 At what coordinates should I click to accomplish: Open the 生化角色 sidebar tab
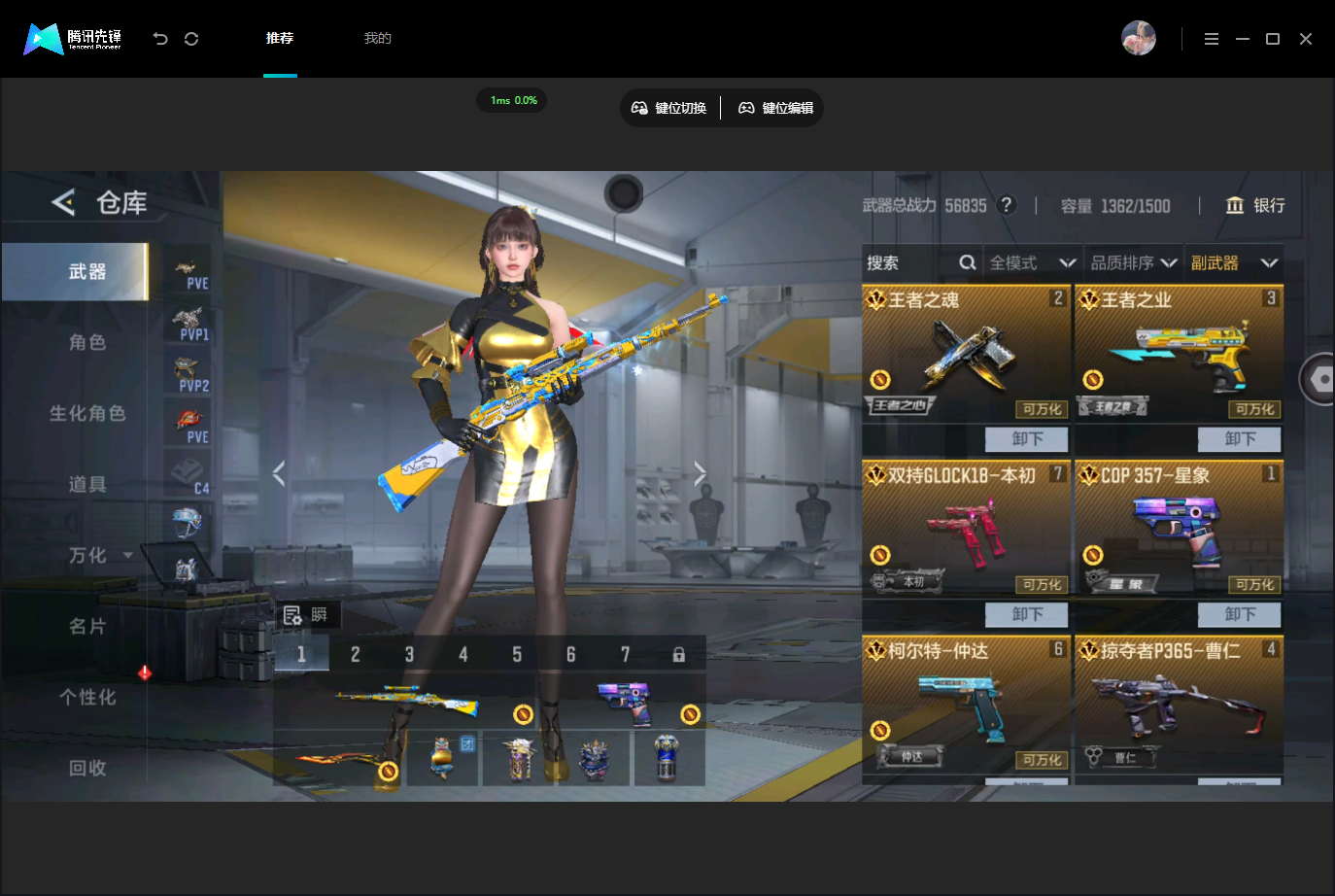[x=86, y=413]
